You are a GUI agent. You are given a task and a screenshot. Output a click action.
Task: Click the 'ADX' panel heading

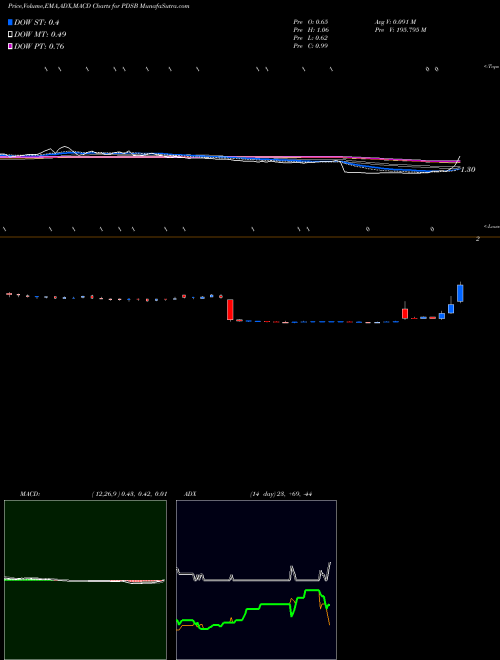[x=191, y=494]
